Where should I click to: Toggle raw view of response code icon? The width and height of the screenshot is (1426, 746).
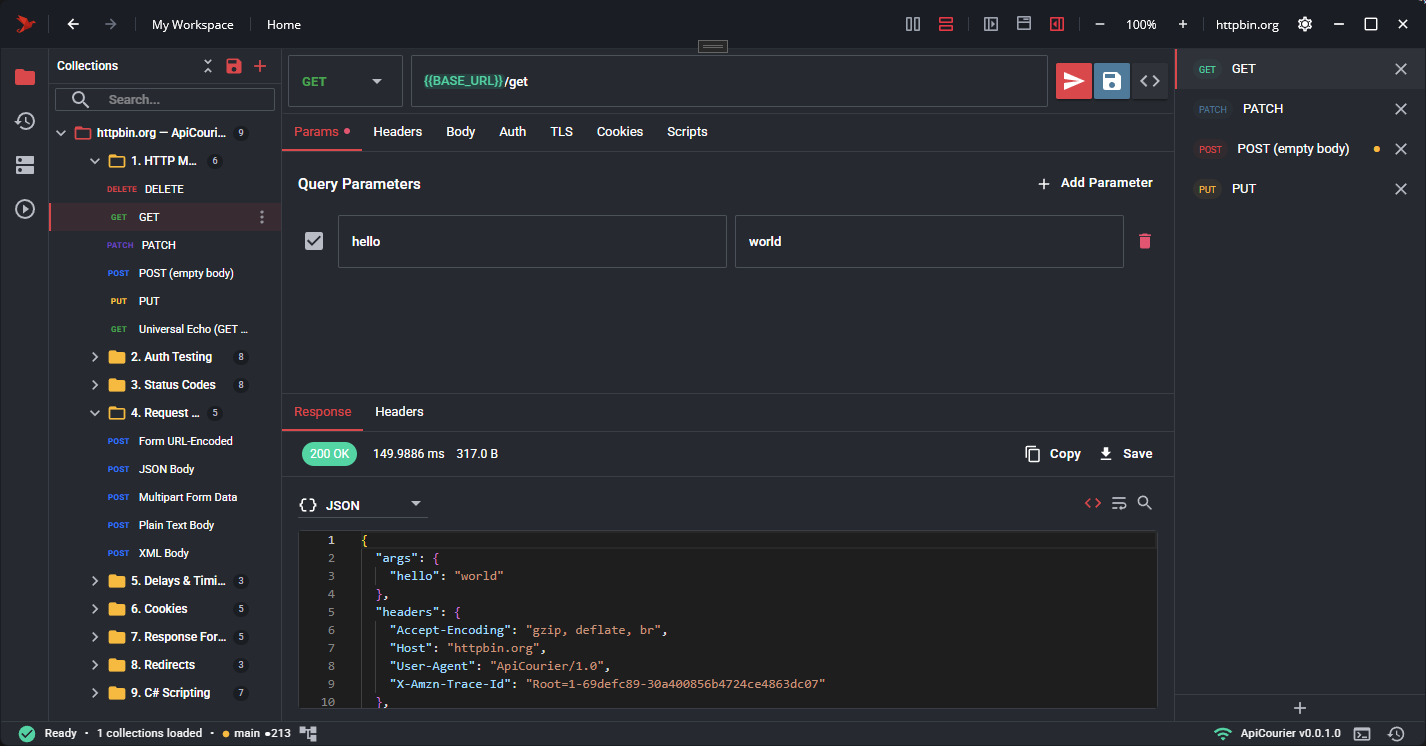click(x=1093, y=503)
